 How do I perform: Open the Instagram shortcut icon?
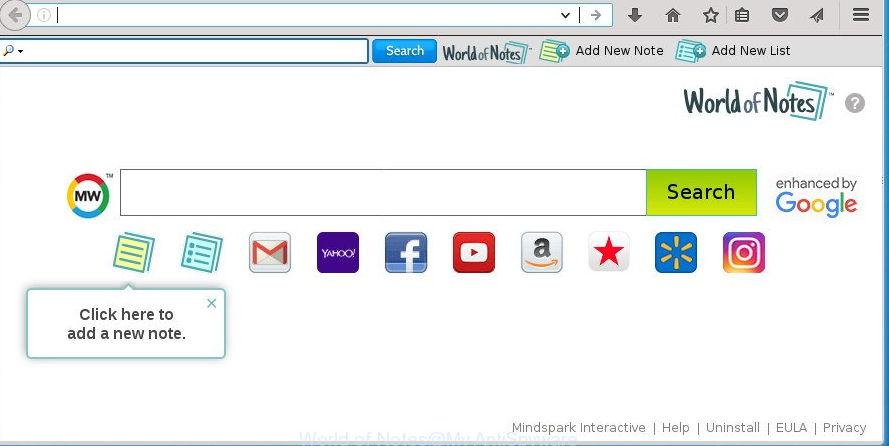click(x=744, y=253)
